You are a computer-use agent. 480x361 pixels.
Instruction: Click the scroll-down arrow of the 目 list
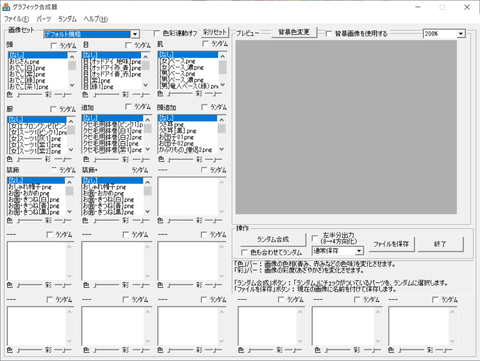(146, 85)
